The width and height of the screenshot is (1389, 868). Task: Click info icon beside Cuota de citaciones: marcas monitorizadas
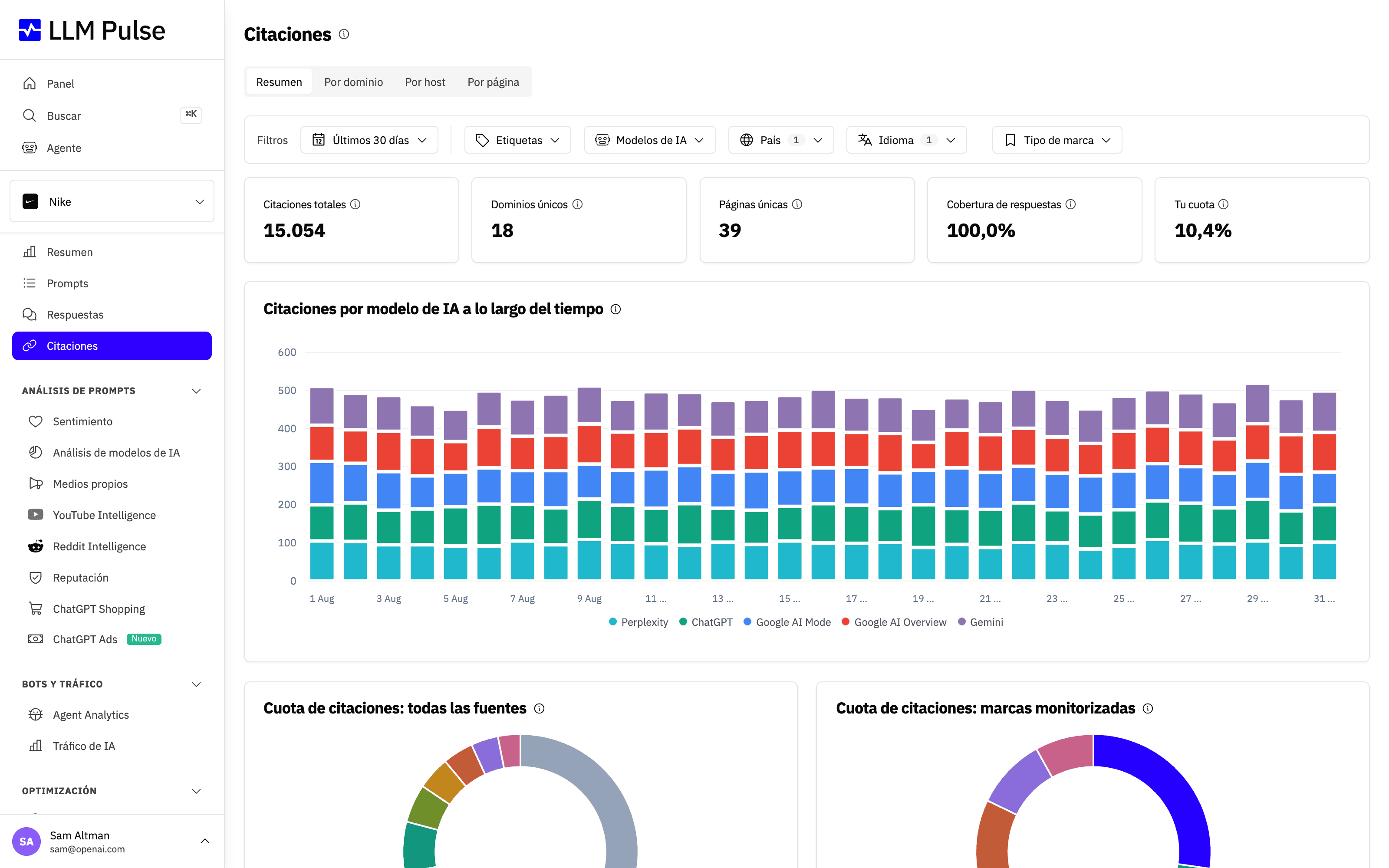coord(1147,708)
